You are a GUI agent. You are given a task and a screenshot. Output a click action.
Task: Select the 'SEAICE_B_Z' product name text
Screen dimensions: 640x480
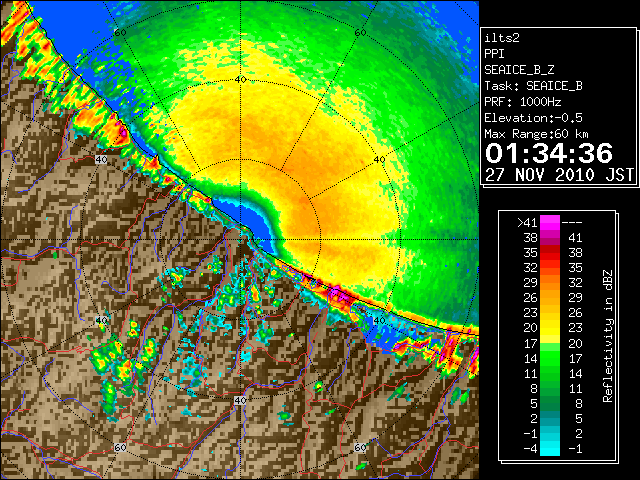coord(519,70)
